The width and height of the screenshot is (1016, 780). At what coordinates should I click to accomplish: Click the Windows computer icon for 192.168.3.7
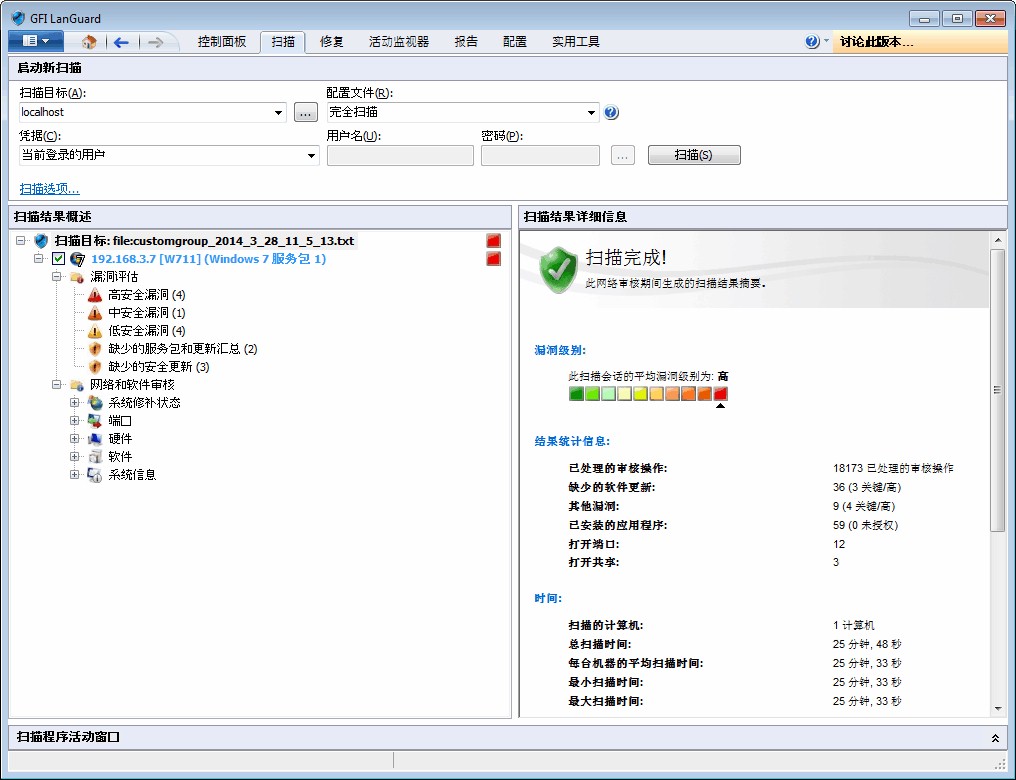(x=77, y=259)
